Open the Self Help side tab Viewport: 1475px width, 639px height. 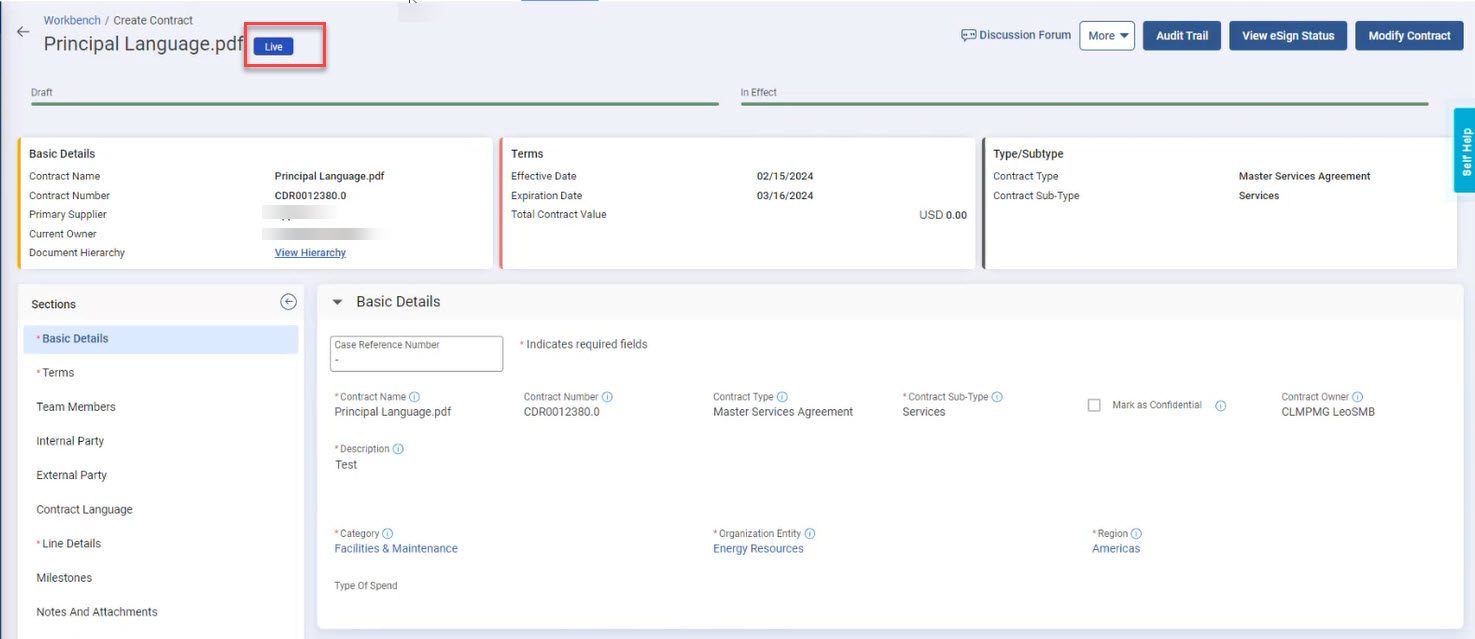[1465, 151]
